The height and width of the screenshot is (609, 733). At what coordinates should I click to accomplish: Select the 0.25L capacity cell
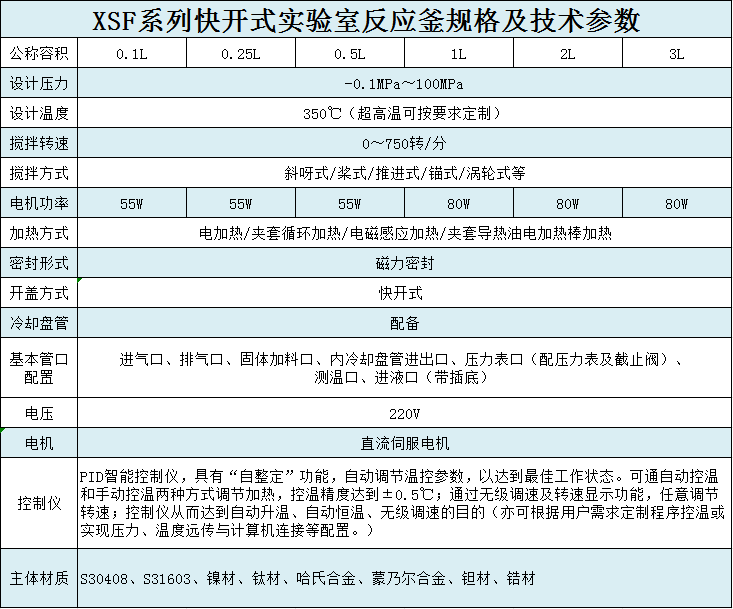240,54
